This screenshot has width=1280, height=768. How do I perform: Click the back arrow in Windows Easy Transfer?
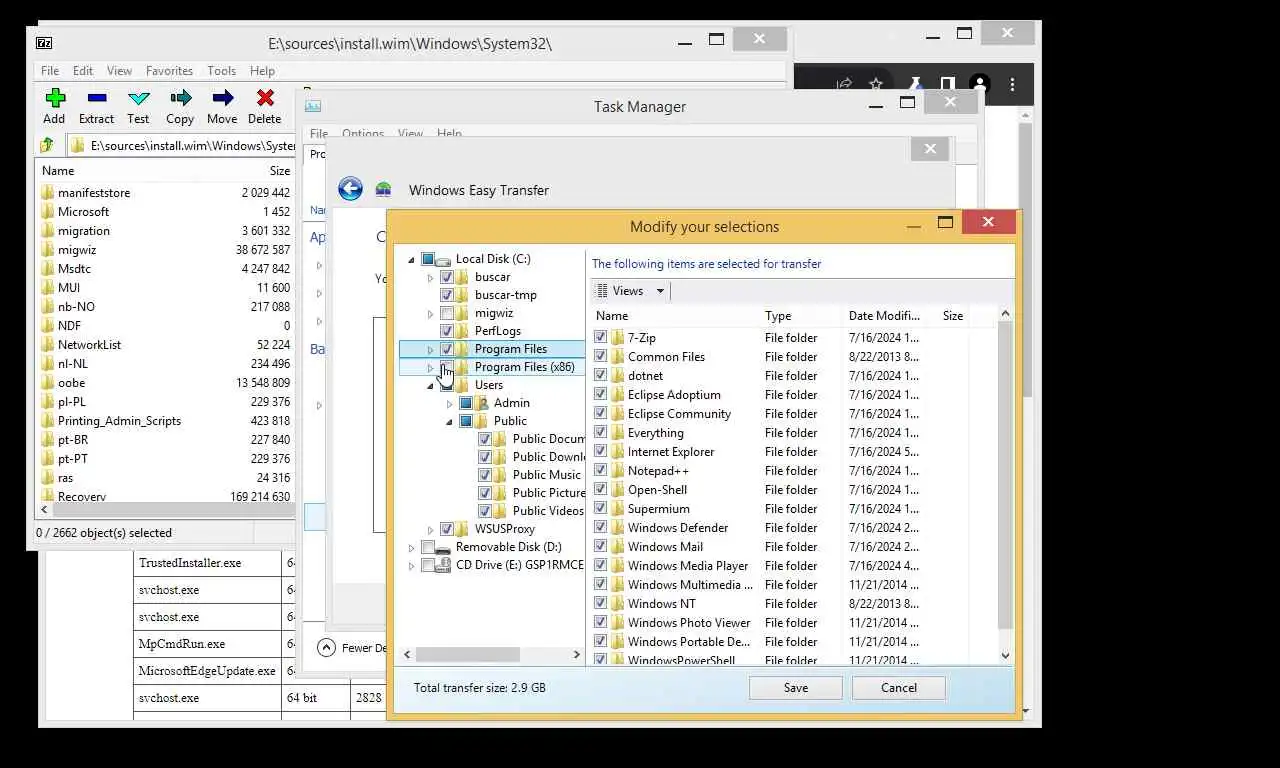(x=350, y=189)
